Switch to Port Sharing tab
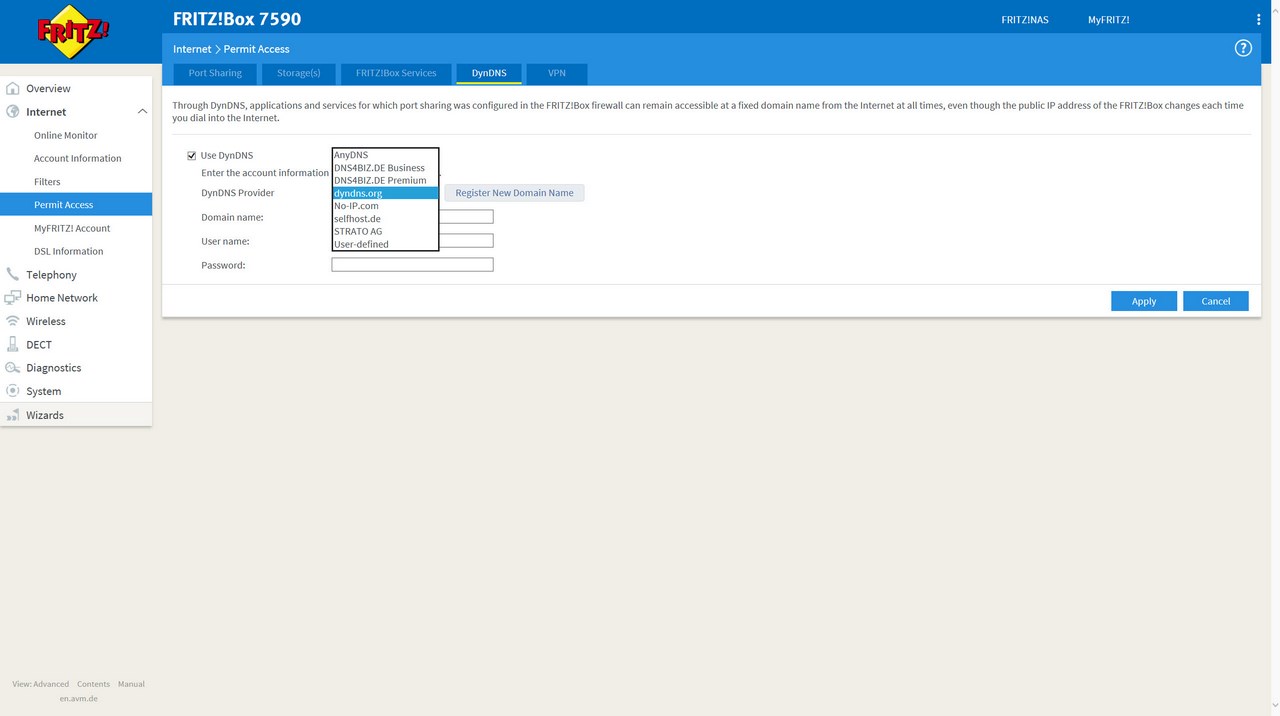Image resolution: width=1280 pixels, height=716 pixels. pos(215,73)
